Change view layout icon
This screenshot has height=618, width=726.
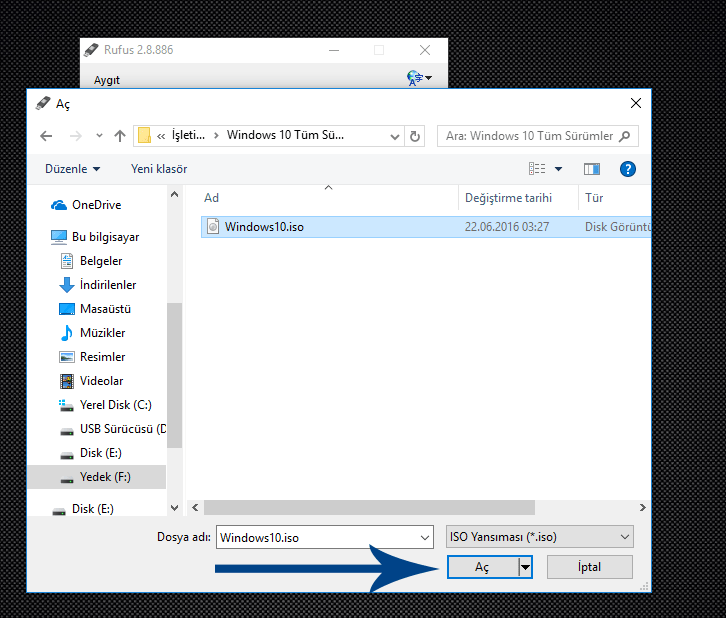pos(537,169)
